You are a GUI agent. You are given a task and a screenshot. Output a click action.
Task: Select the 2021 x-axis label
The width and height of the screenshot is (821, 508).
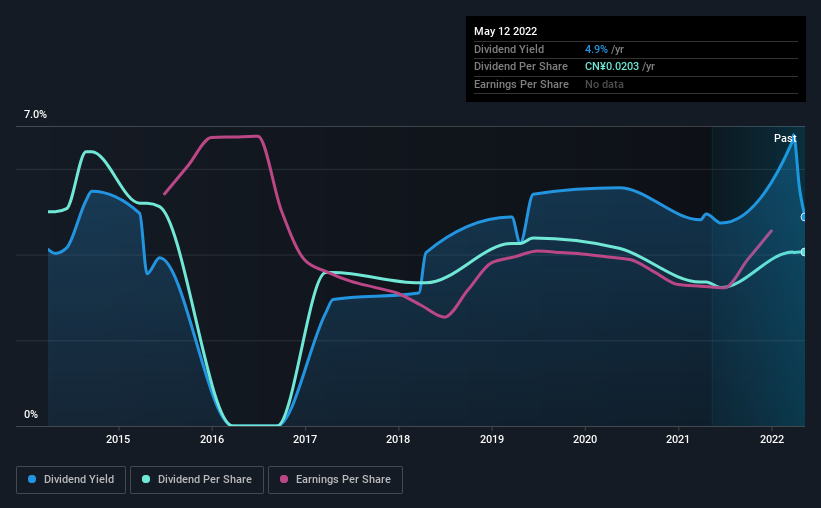pos(679,439)
